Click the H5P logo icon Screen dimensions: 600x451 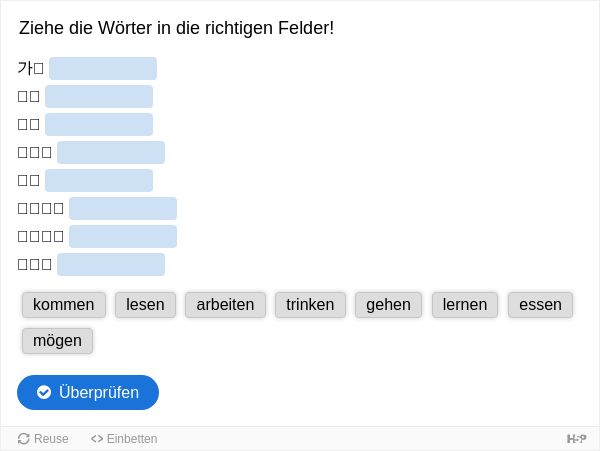(576, 439)
